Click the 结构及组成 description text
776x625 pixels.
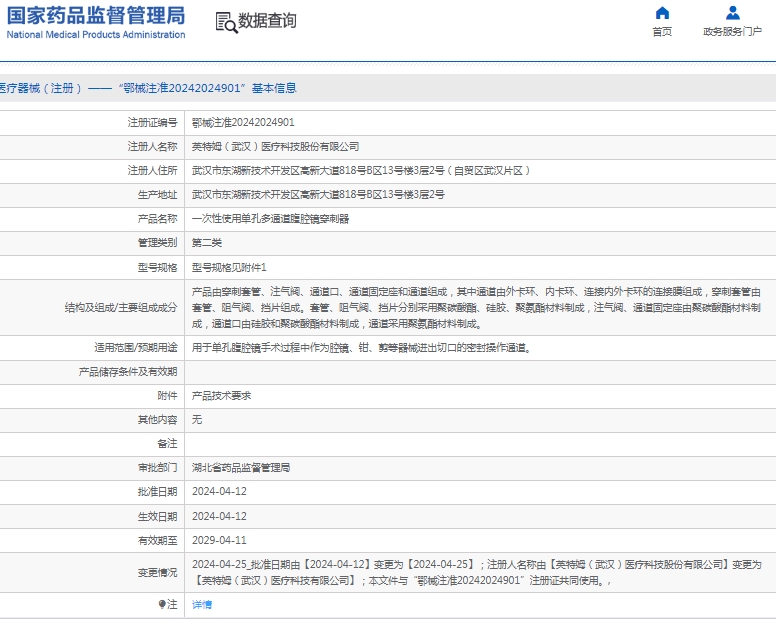[x=476, y=308]
